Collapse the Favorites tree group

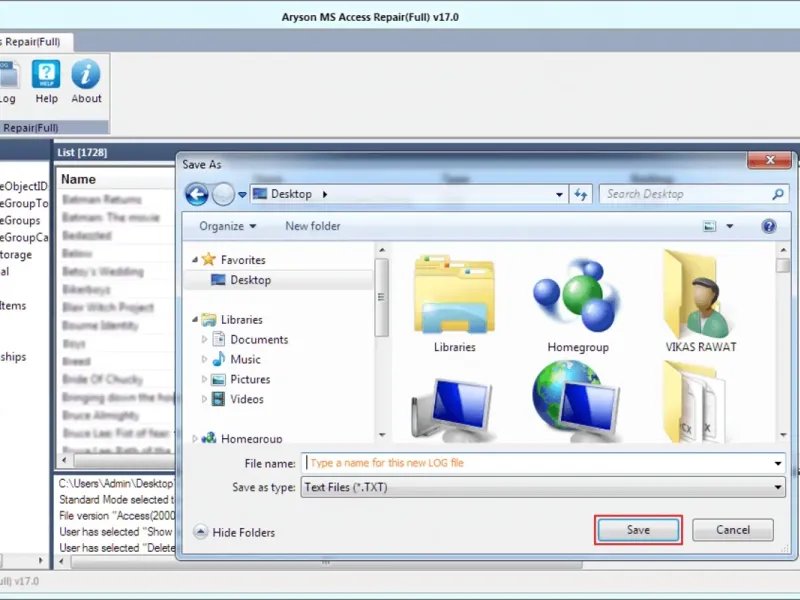point(195,260)
